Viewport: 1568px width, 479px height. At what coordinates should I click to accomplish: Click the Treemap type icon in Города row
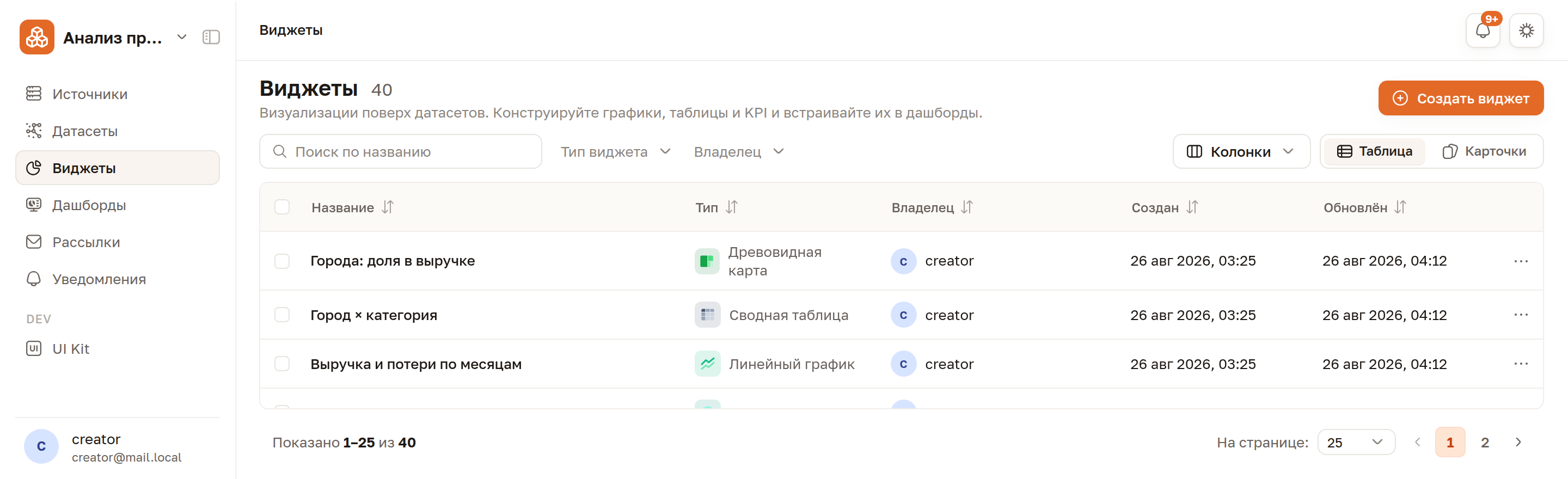(707, 261)
